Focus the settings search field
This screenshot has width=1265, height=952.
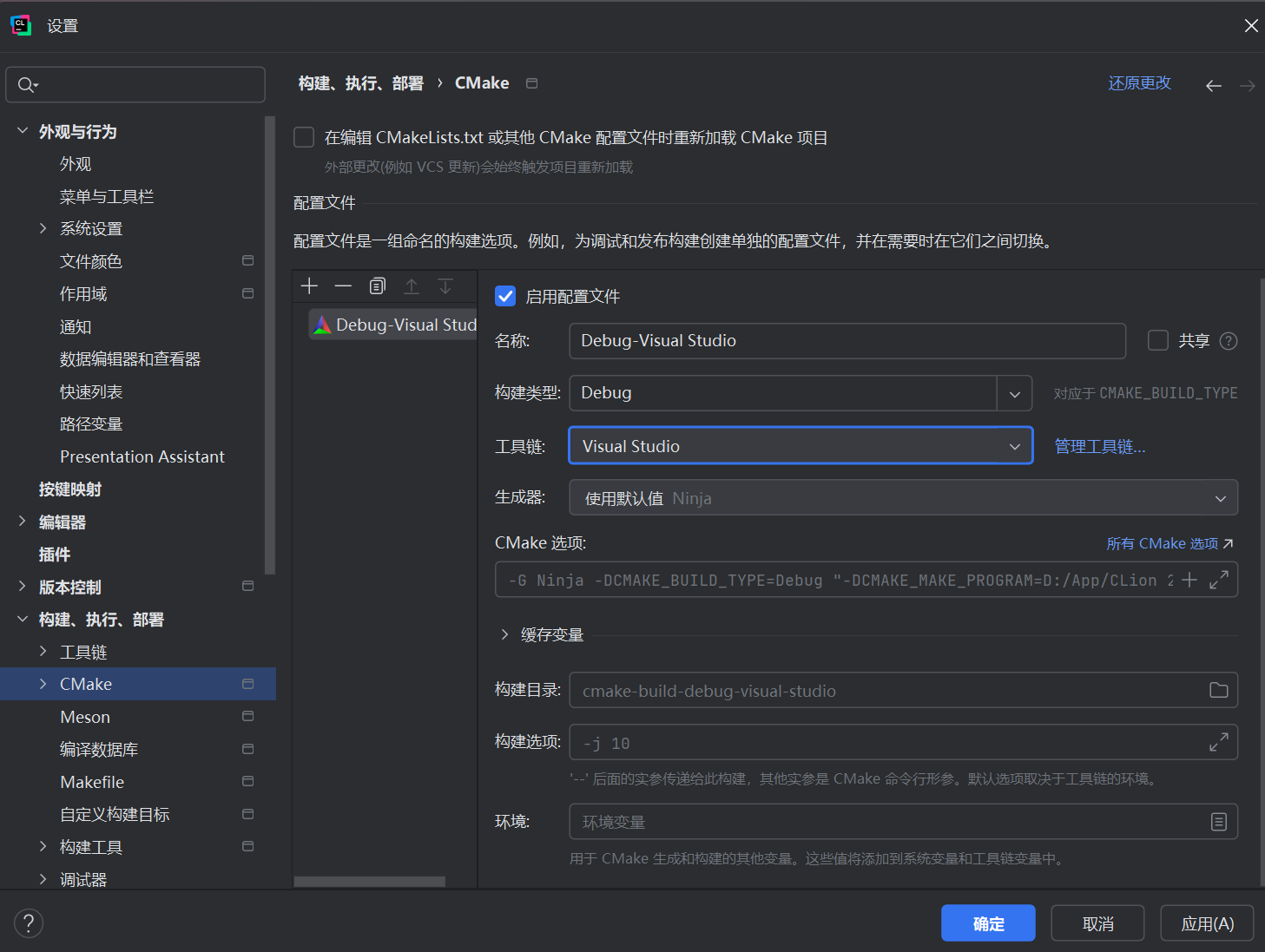135,84
